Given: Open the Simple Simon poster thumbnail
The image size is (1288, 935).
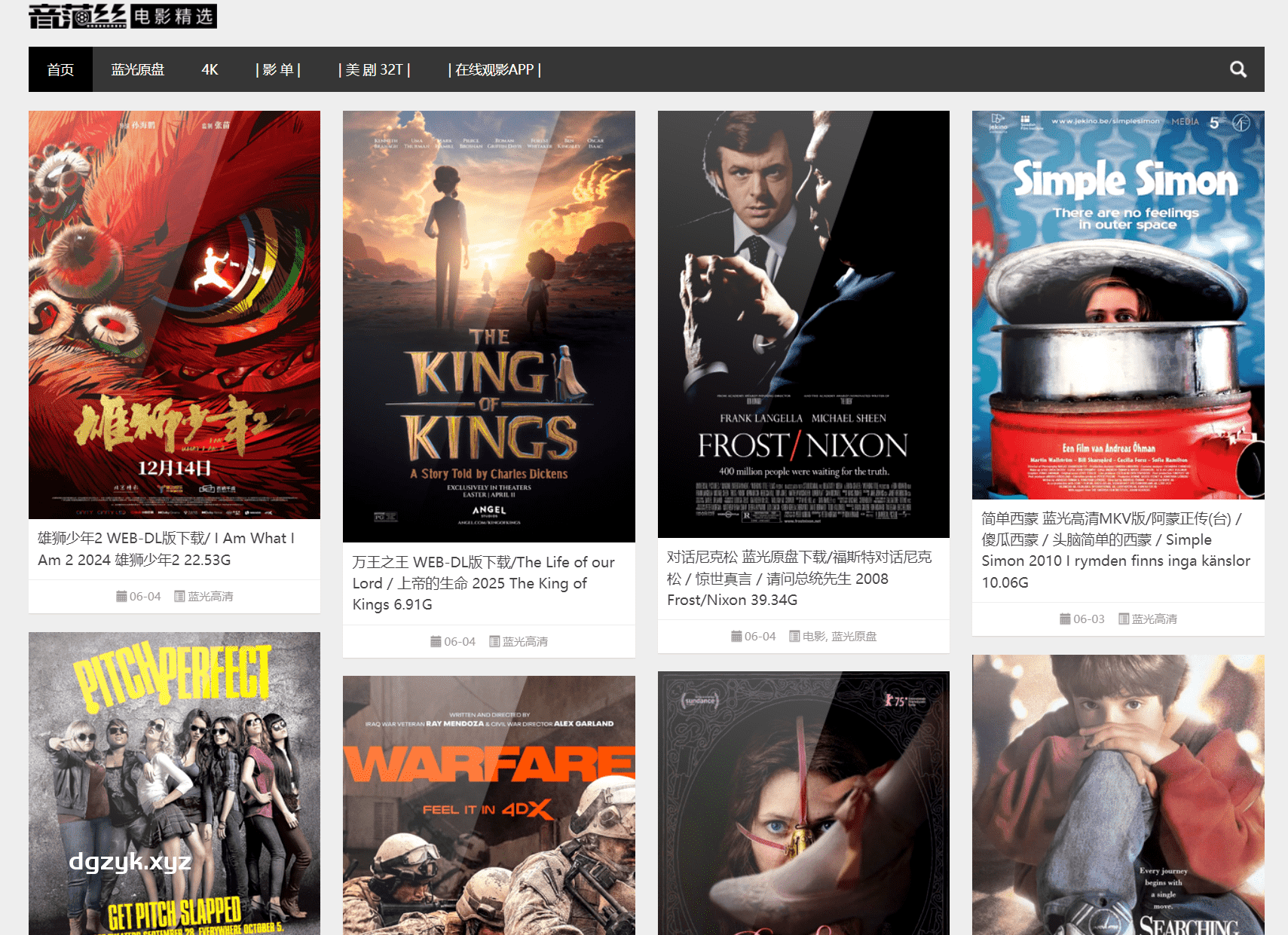Looking at the screenshot, I should (x=1118, y=305).
